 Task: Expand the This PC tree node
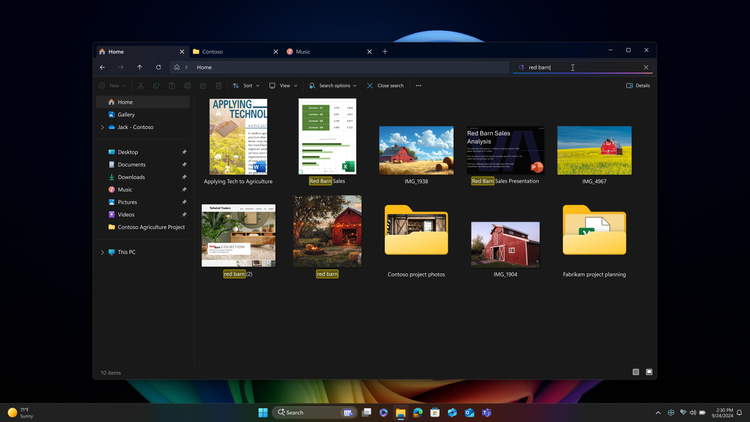tap(102, 252)
